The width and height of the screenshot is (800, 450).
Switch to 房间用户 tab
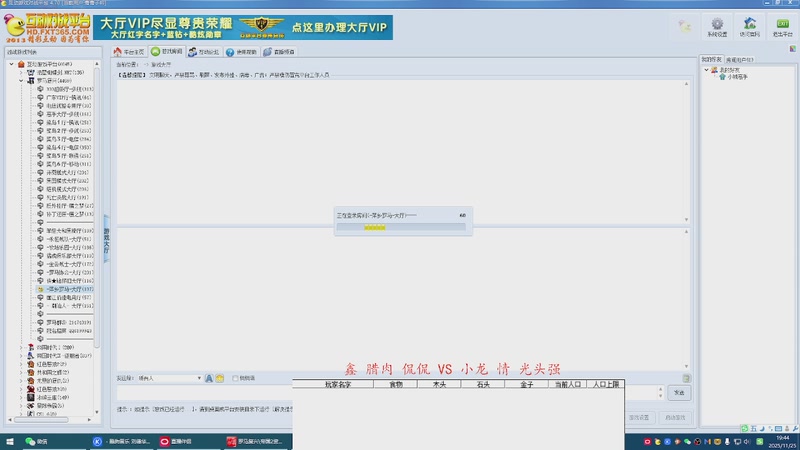(x=739, y=60)
